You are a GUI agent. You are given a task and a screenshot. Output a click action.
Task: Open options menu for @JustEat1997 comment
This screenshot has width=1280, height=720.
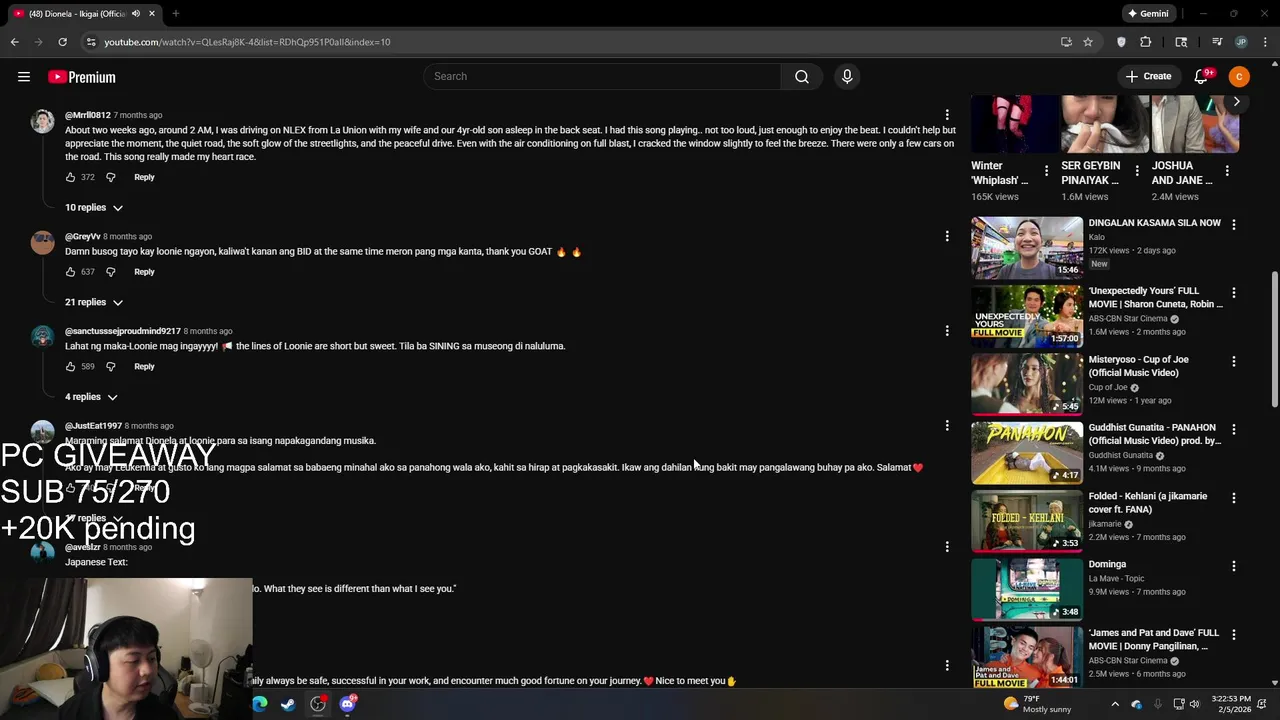[x=947, y=426]
